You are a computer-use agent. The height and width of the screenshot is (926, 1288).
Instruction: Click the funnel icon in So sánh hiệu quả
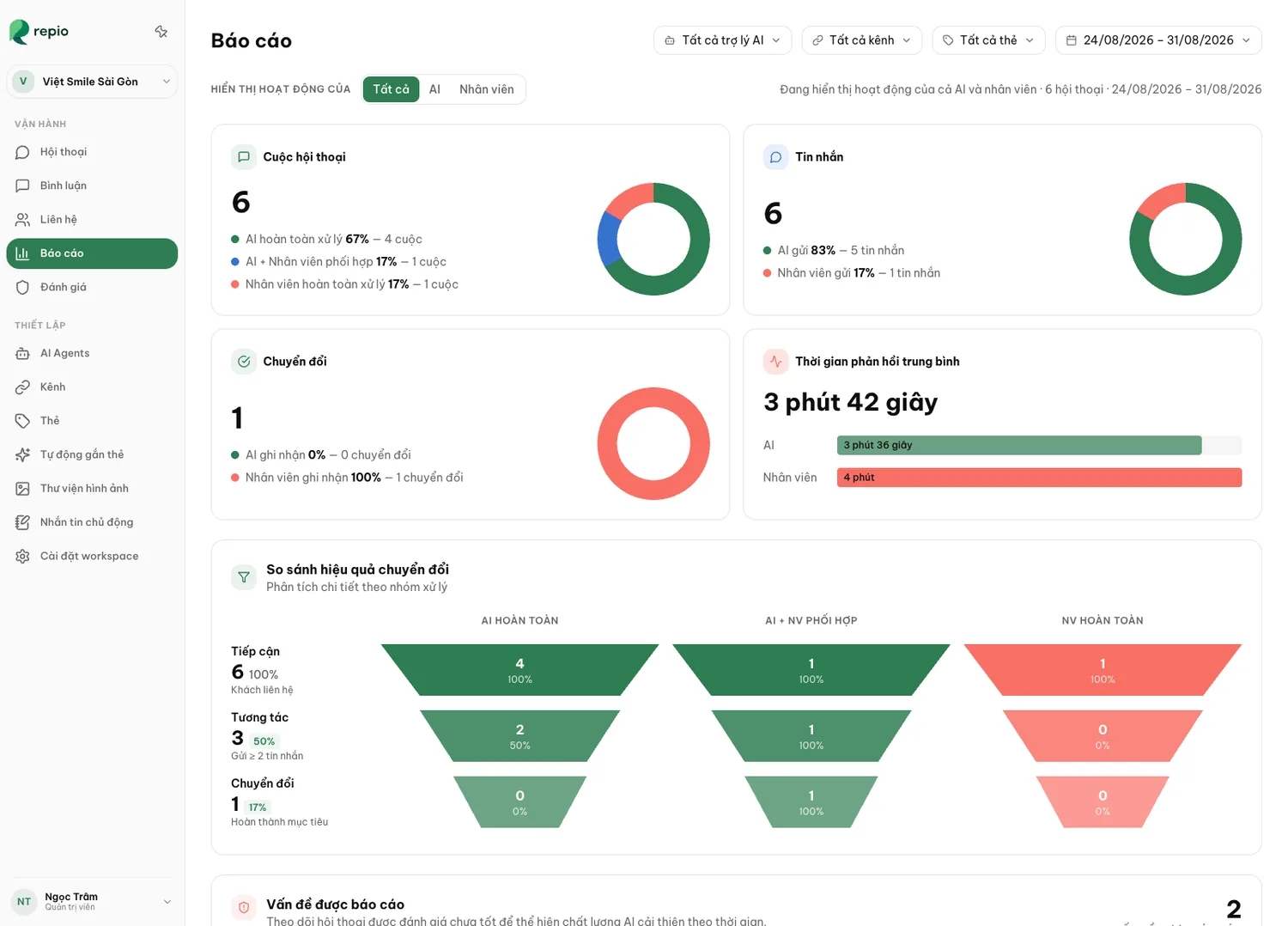(x=244, y=577)
